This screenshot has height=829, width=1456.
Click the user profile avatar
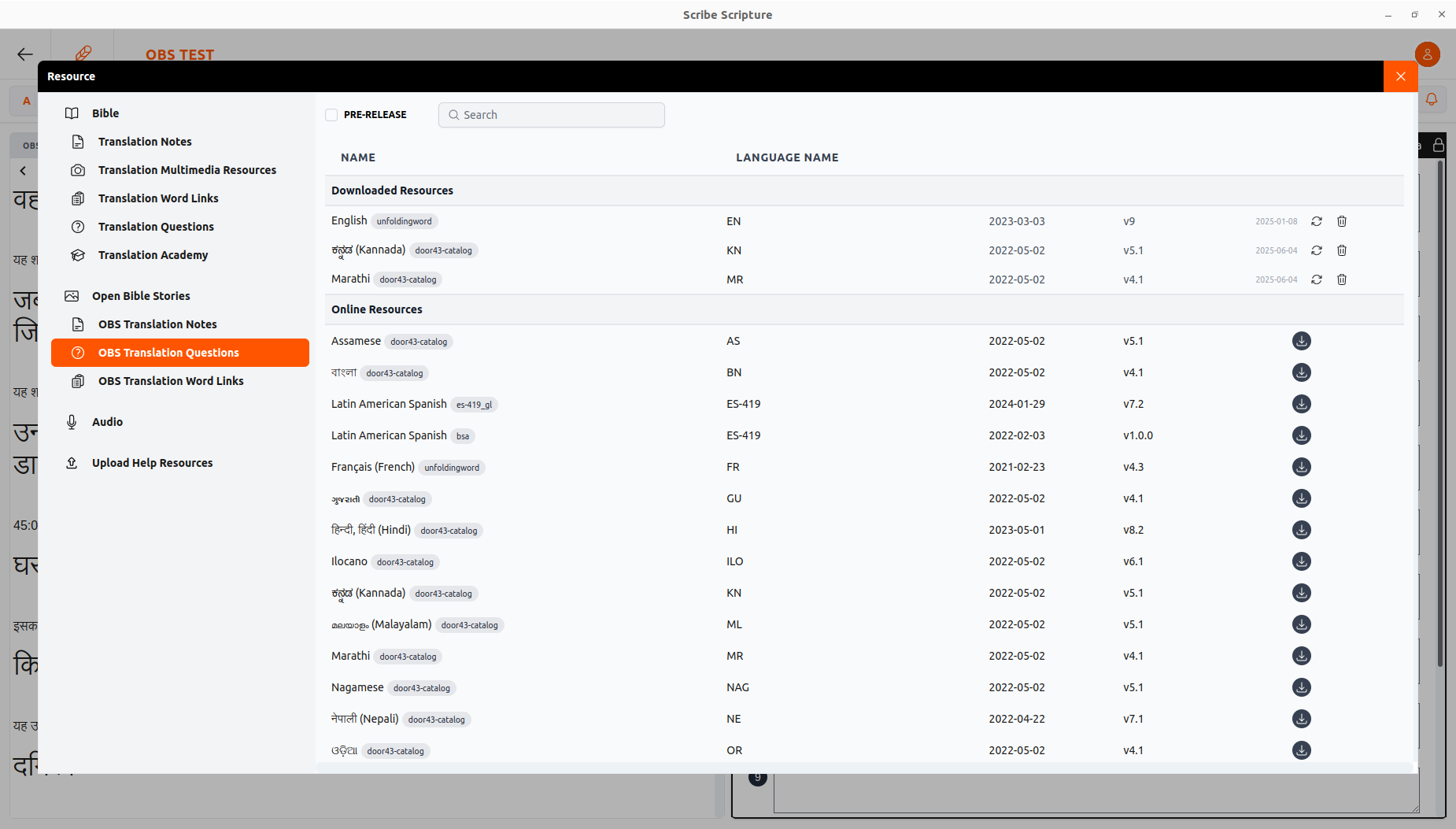(x=1428, y=54)
